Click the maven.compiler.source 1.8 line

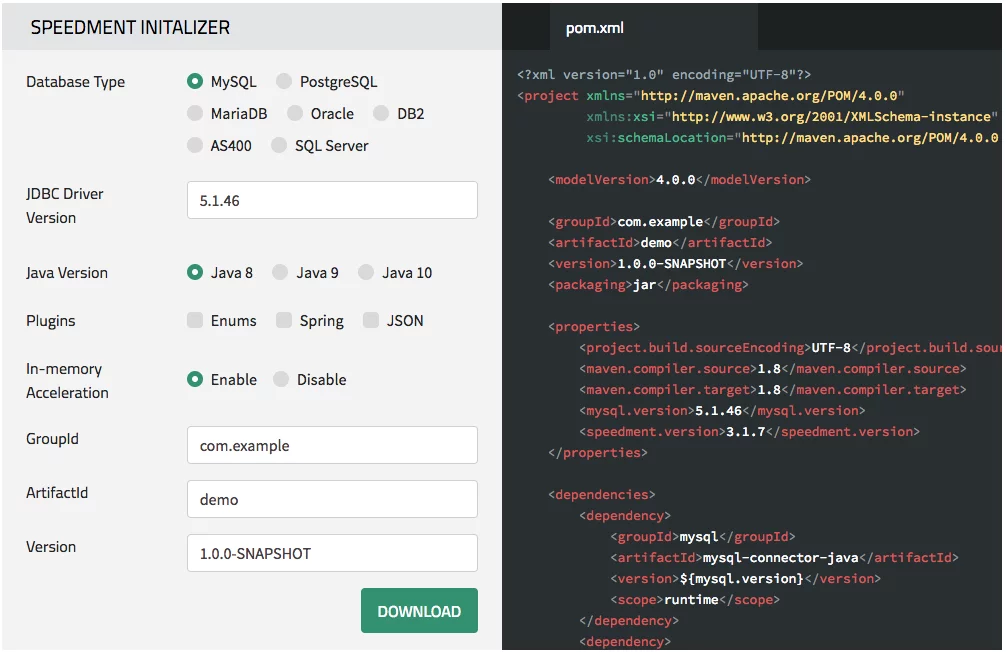[x=772, y=369]
